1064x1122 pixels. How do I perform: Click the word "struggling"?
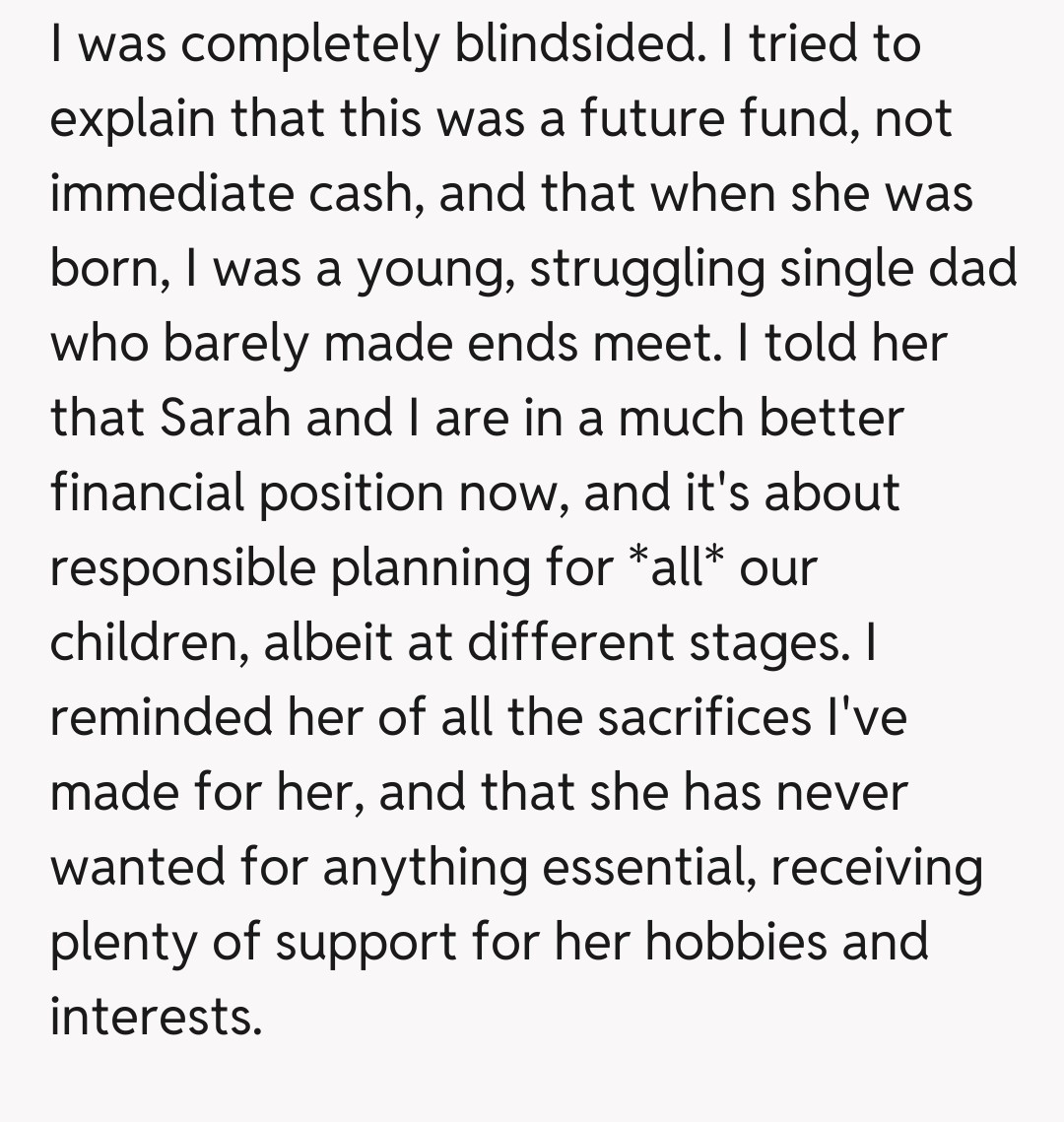tap(646, 269)
